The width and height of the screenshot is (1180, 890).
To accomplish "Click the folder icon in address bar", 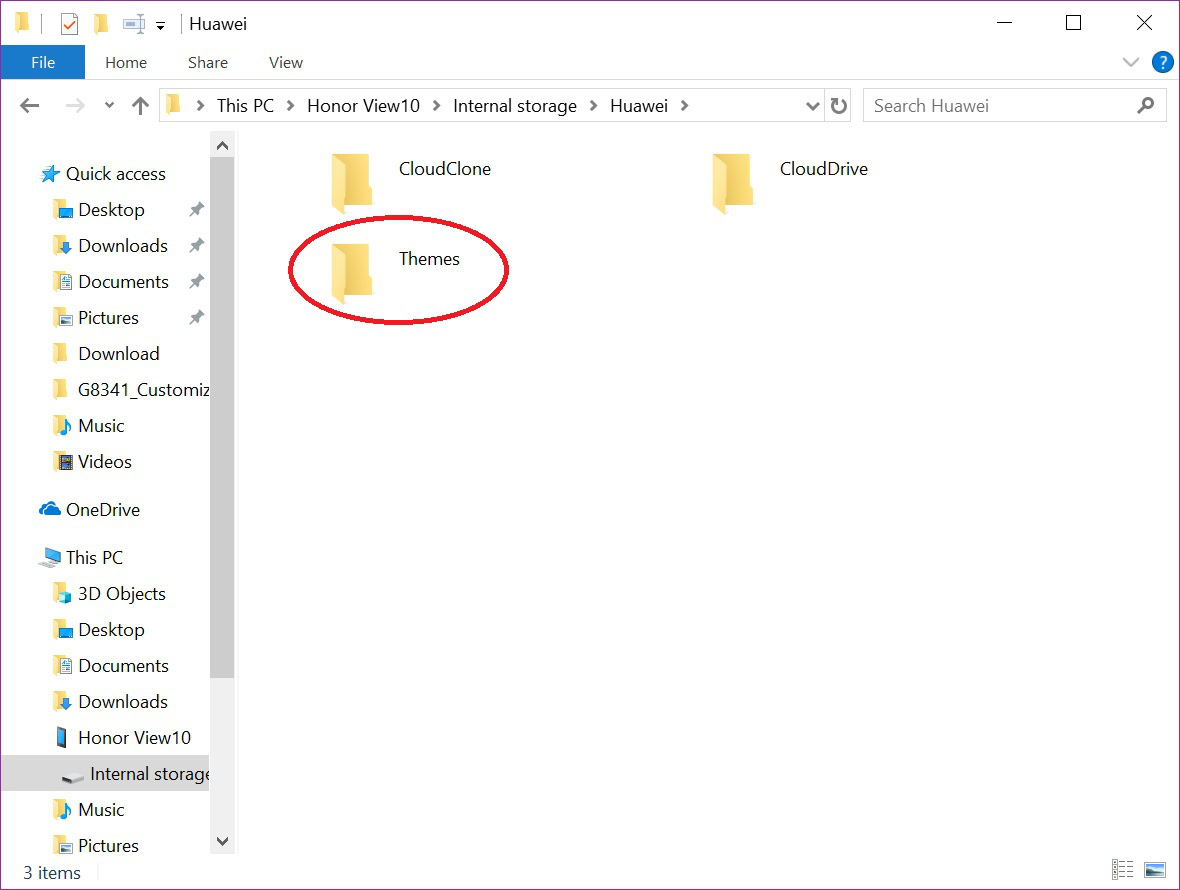I will [x=173, y=105].
